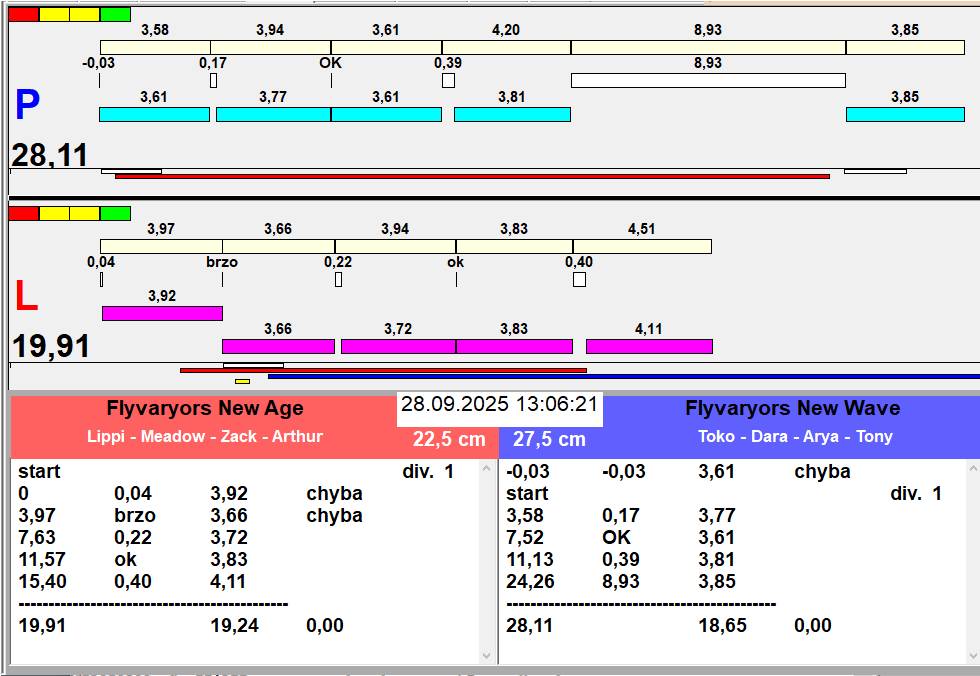Image resolution: width=980 pixels, height=676 pixels.
Task: Click the red start light in lane P
Action: coord(23,14)
